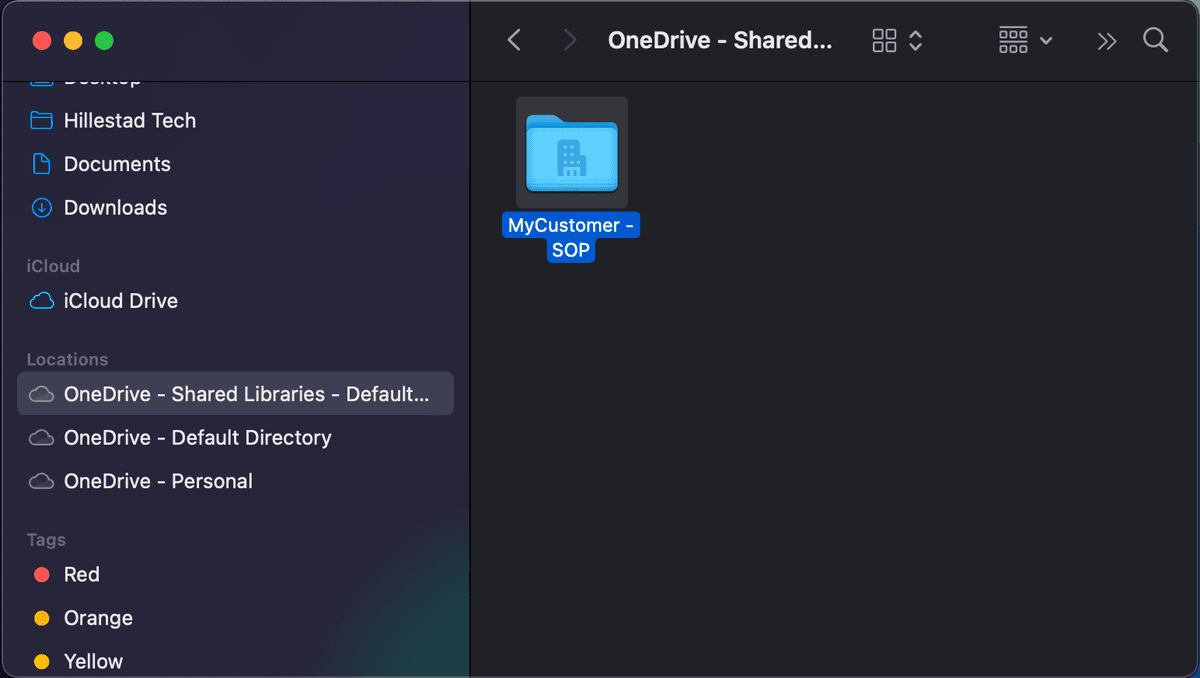
Task: Open OneDrive - Personal location
Action: point(158,481)
